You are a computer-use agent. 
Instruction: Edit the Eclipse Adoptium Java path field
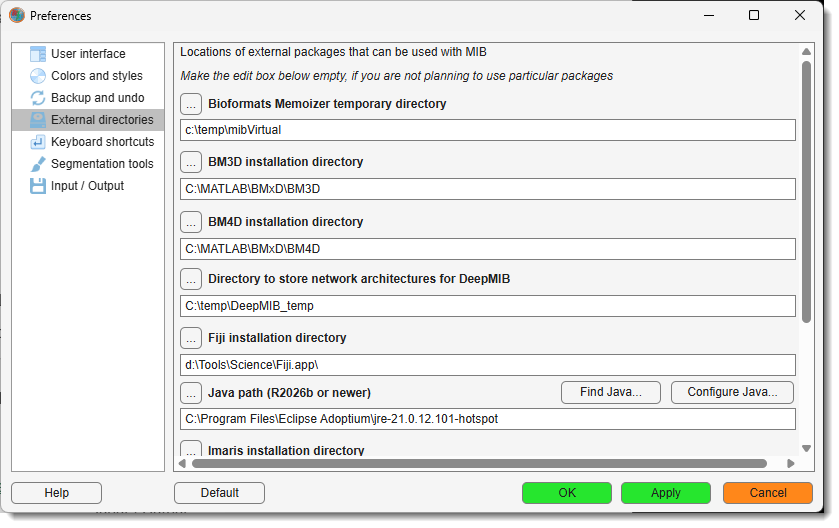[x=487, y=419]
